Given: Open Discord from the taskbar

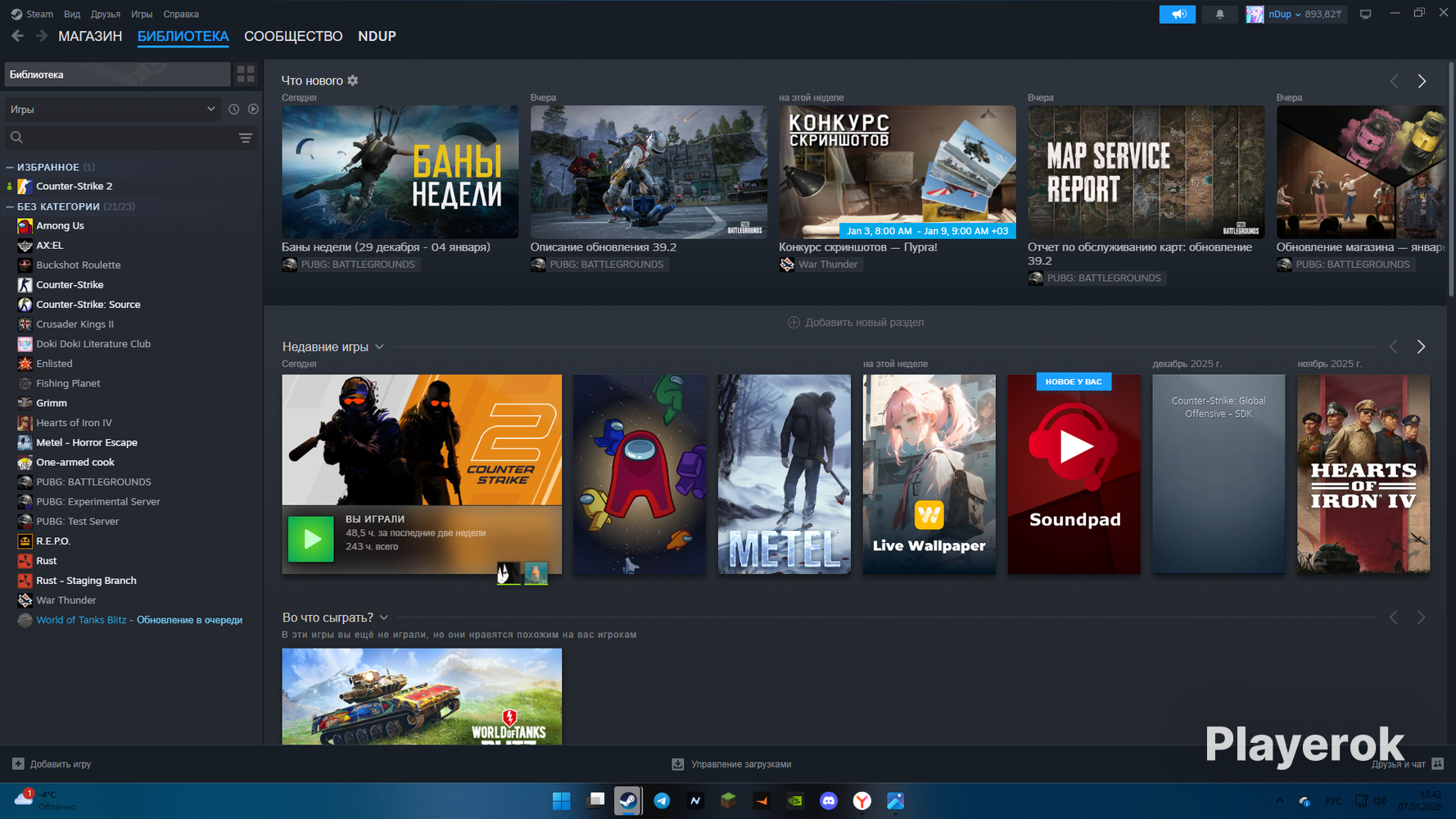Looking at the screenshot, I should point(829,801).
